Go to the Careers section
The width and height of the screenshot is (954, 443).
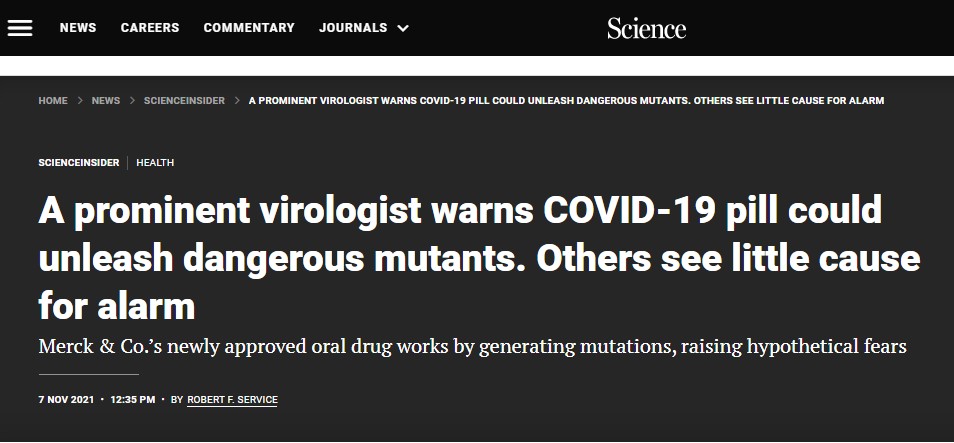[150, 28]
